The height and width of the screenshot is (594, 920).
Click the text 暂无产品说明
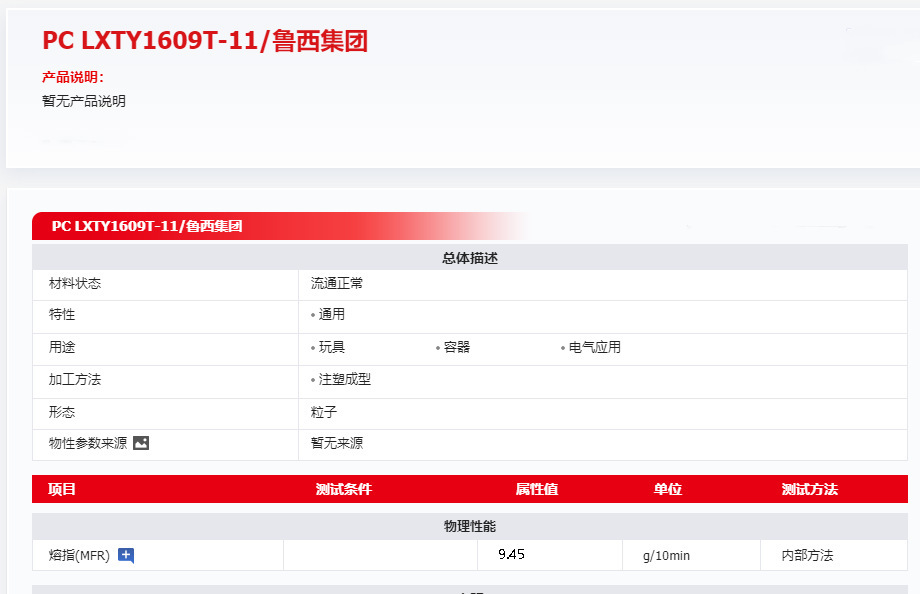[84, 101]
